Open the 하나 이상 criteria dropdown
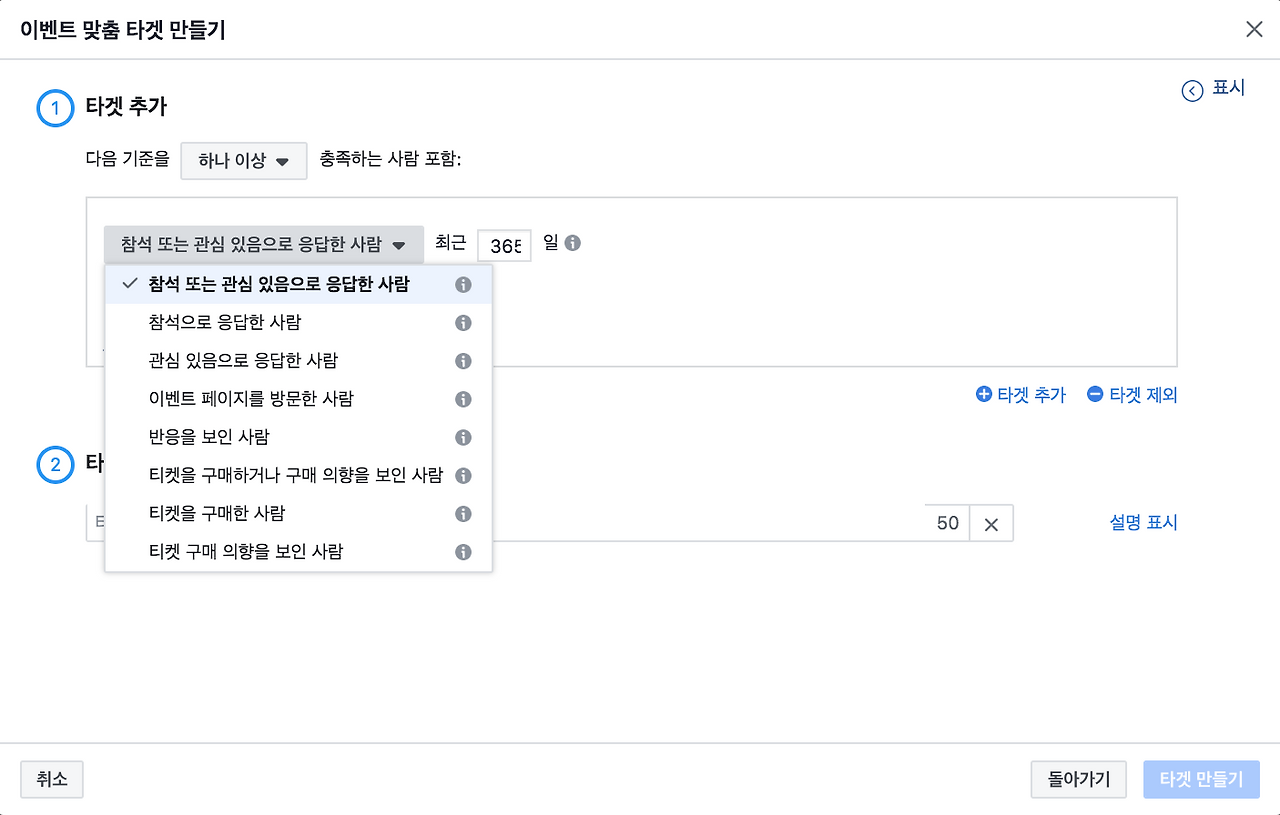This screenshot has height=815, width=1280. pos(243,160)
